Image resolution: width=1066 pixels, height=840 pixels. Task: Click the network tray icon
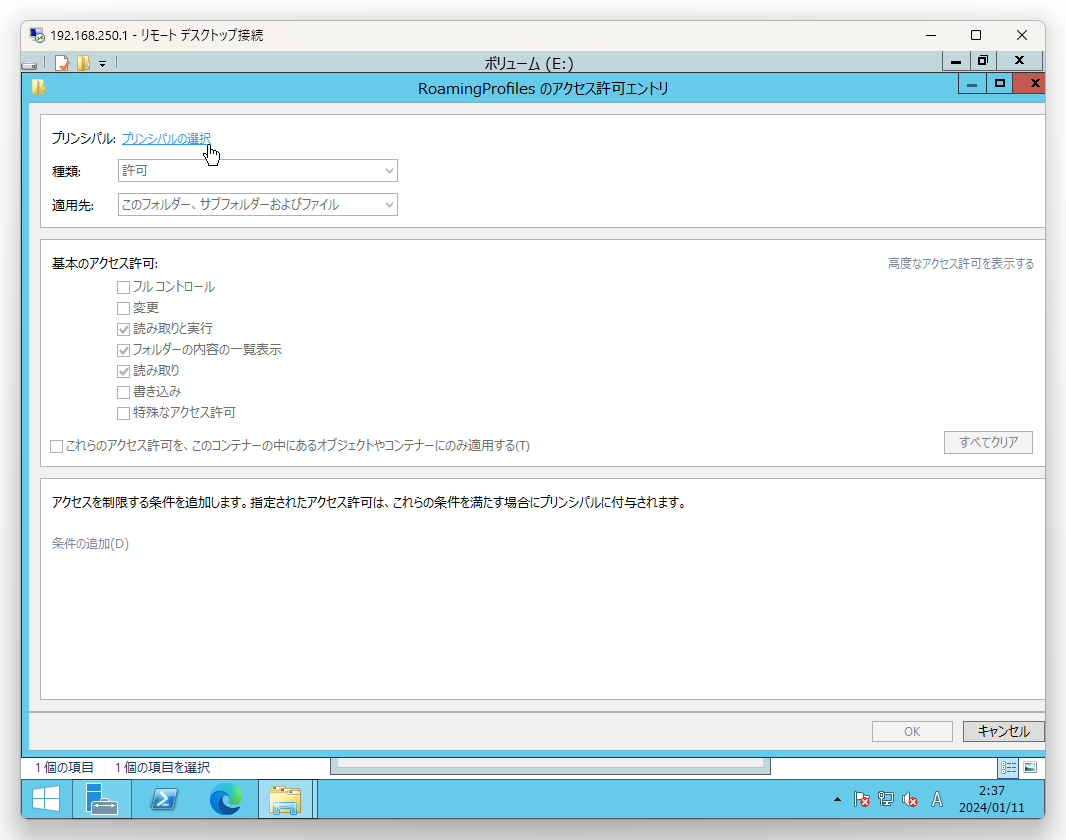click(886, 800)
